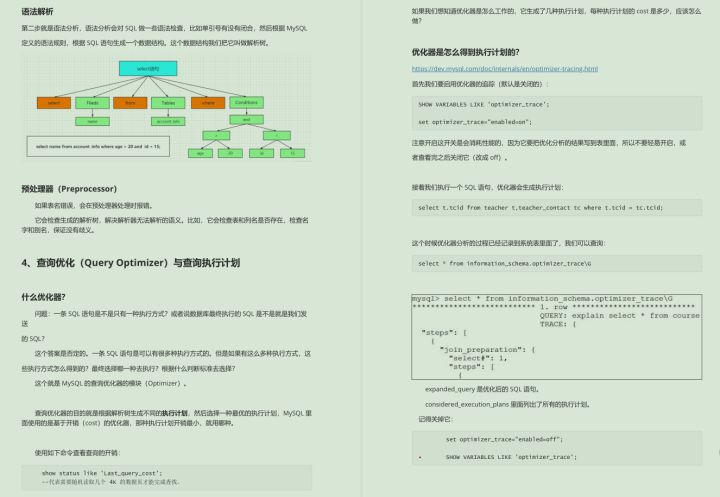
Task: Click the orange 'select' node in the diagram
Action: (54, 103)
